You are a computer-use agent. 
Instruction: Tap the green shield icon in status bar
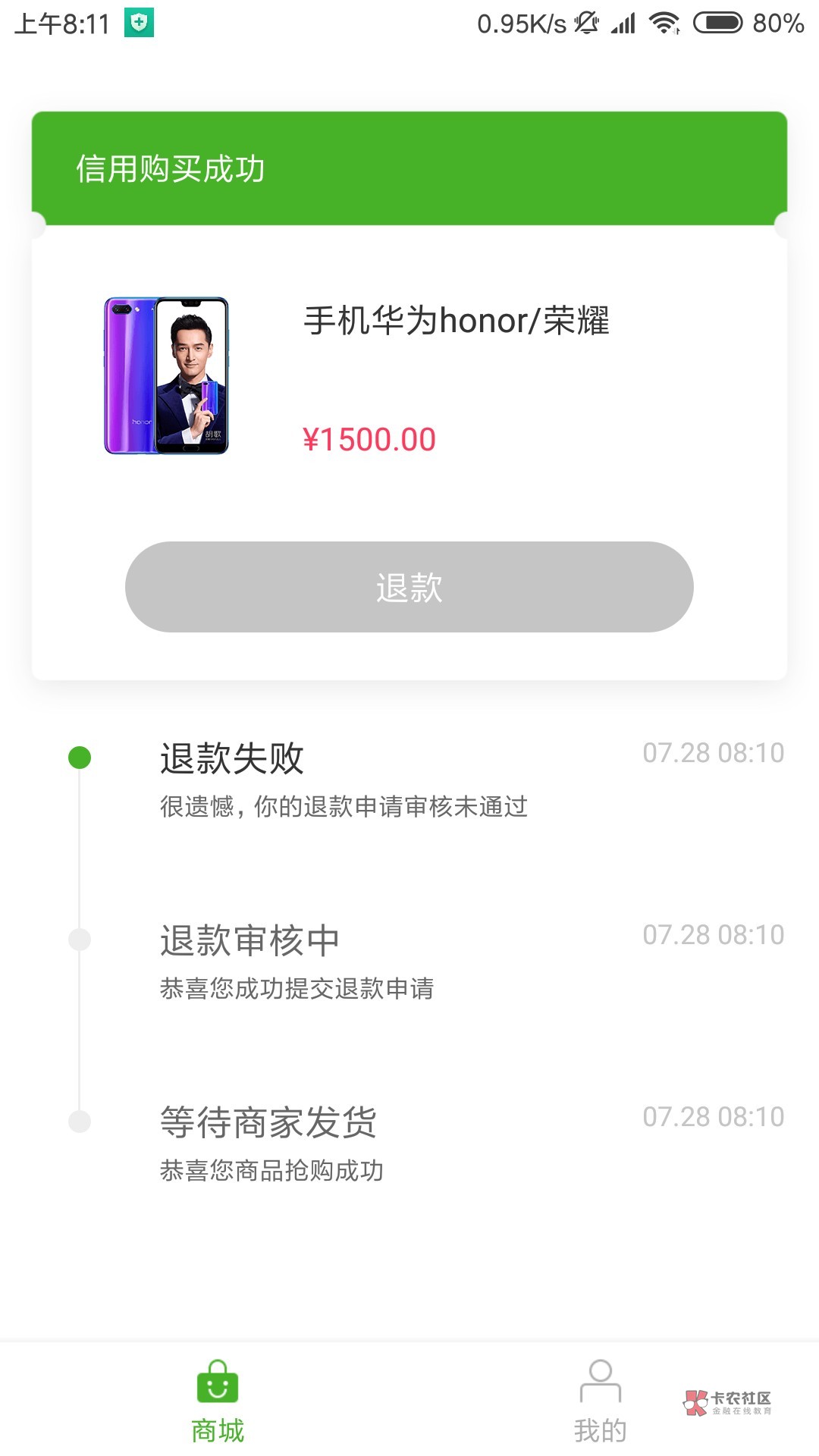pyautogui.click(x=139, y=23)
